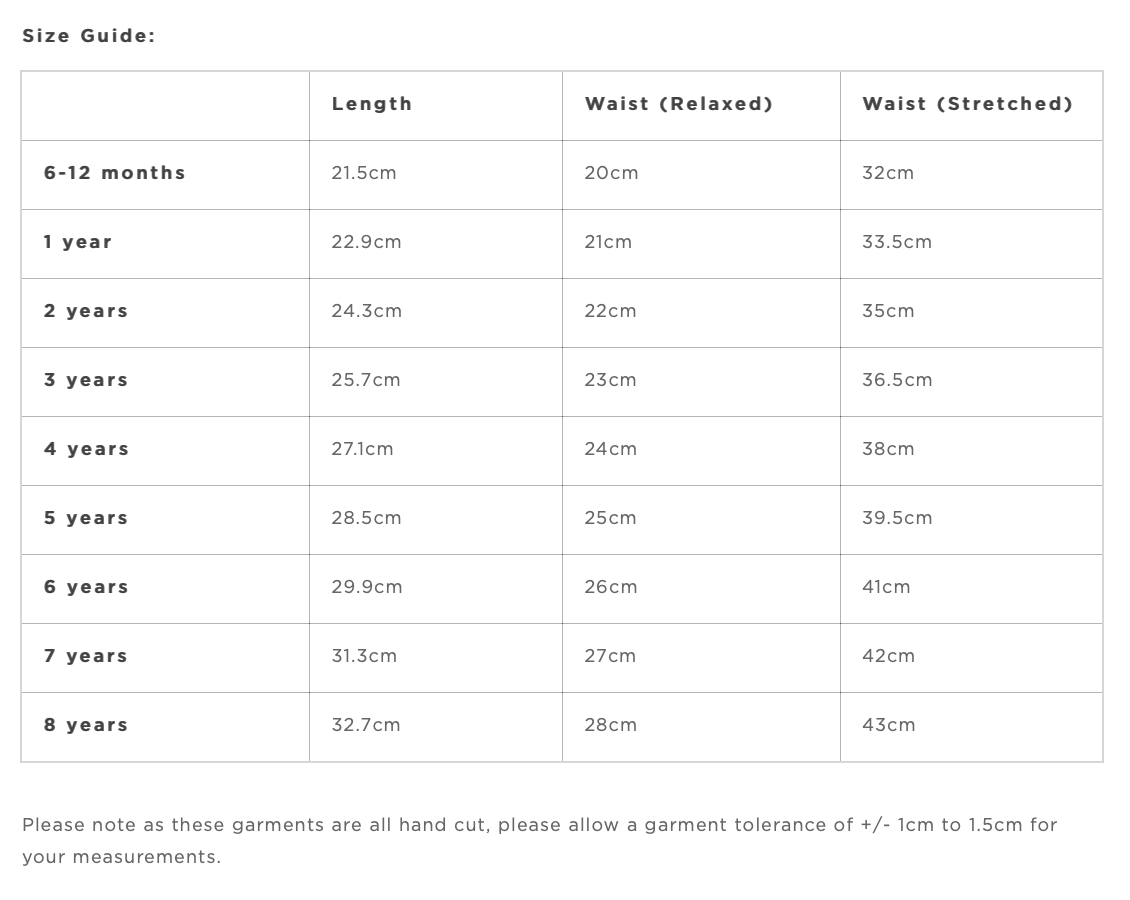
Task: Select the 7 years row label
Action: point(86,656)
